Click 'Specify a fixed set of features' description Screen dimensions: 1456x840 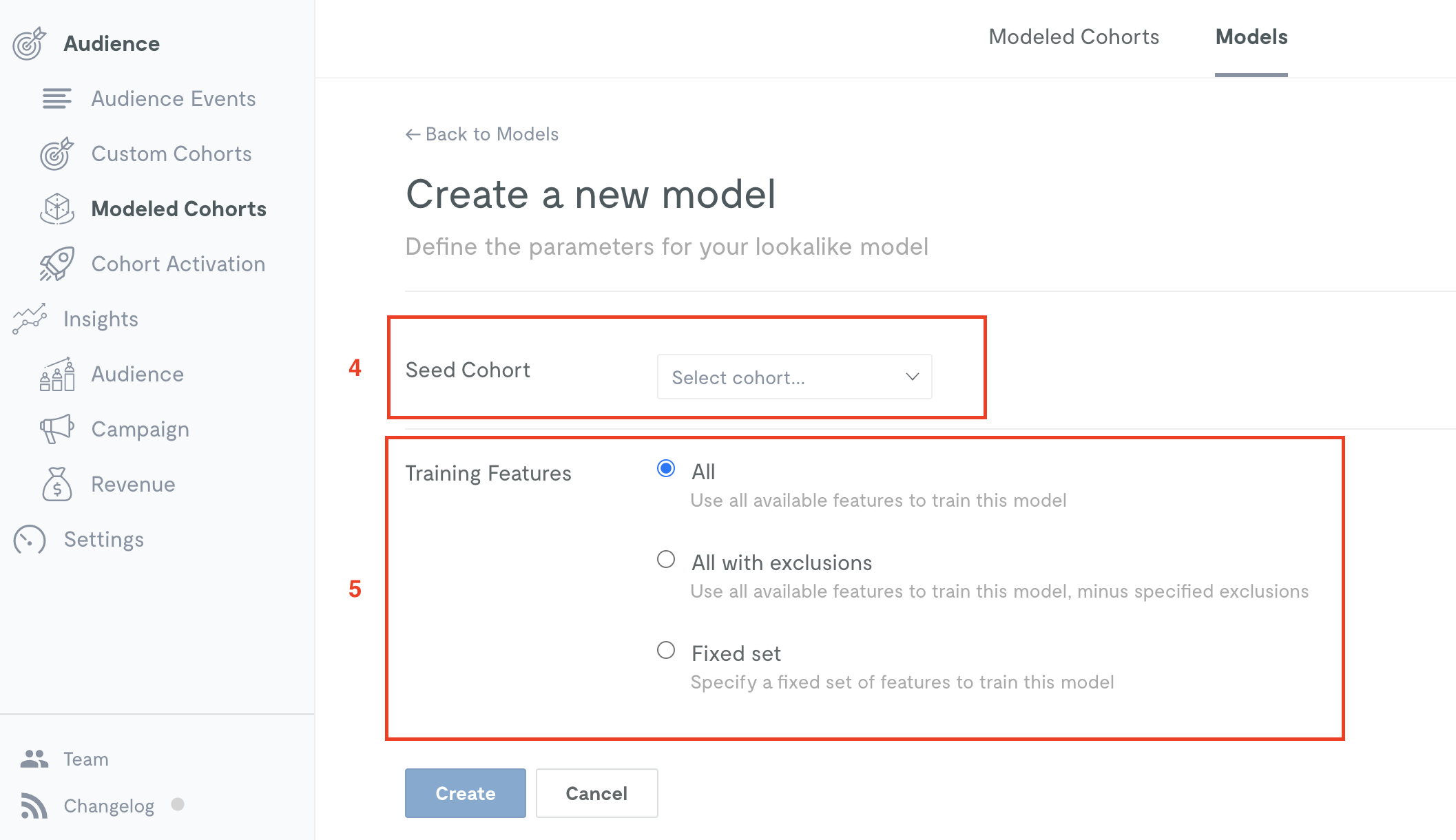[902, 682]
